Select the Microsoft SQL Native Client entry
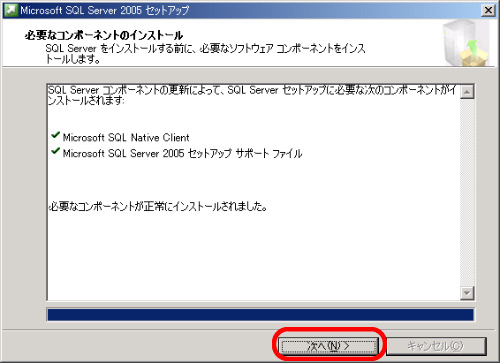500x363 pixels. (x=126, y=137)
